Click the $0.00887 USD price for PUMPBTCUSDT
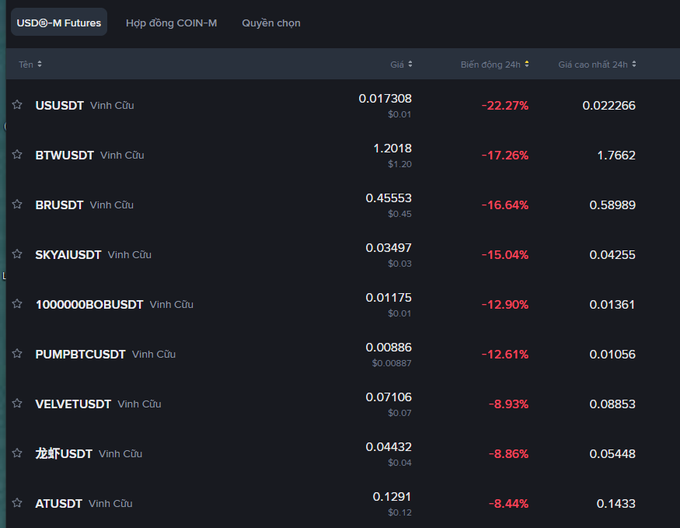680x528 pixels. tap(392, 363)
